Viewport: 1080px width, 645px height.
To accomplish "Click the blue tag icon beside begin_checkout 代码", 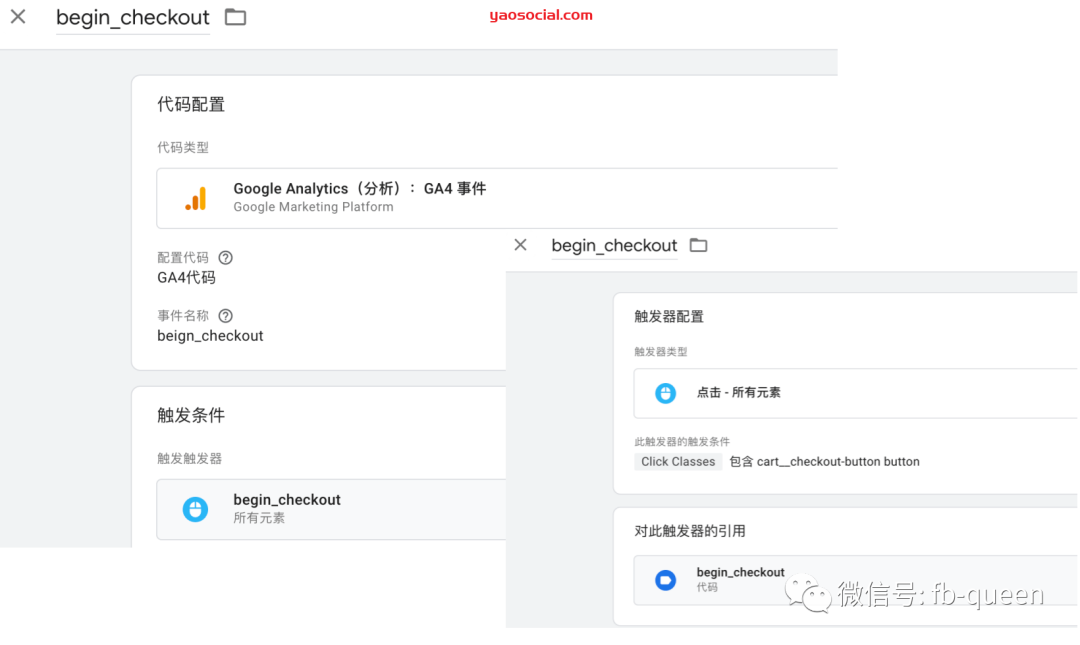I will click(x=665, y=580).
